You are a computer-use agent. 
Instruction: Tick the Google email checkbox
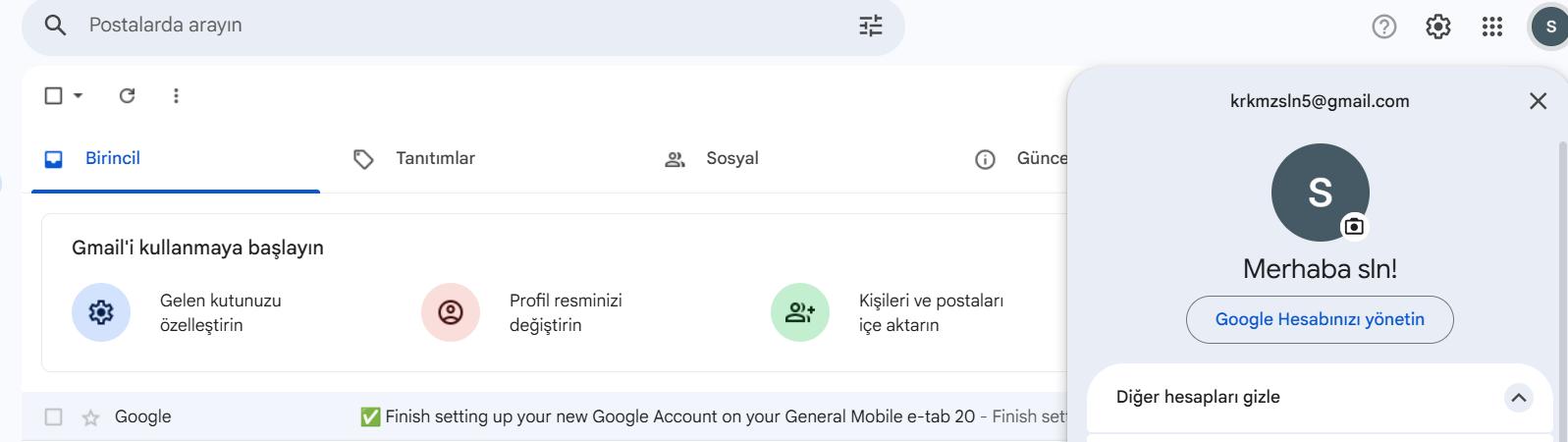click(x=54, y=417)
